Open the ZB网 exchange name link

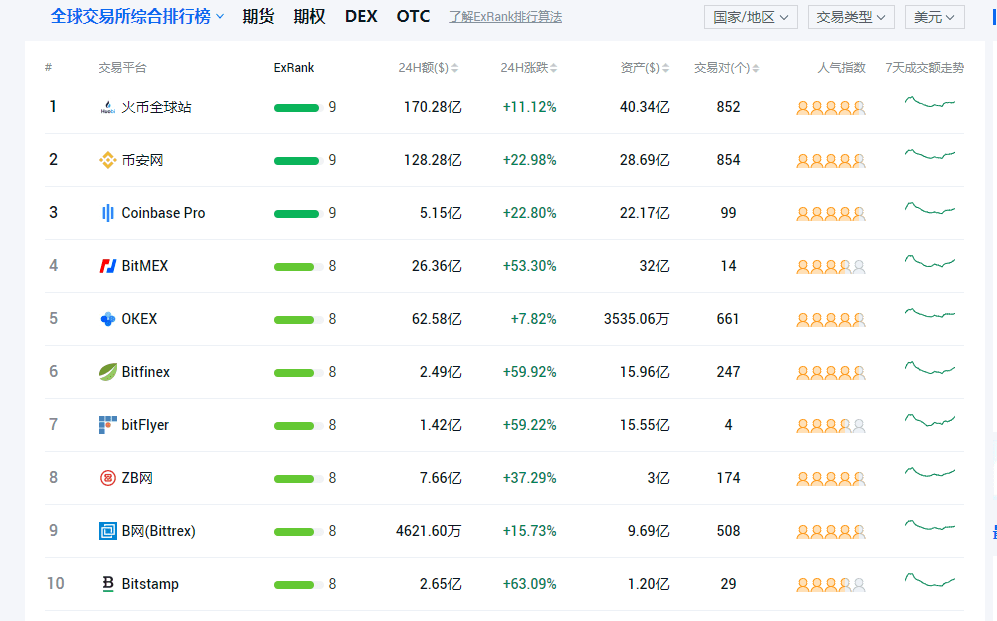tap(137, 478)
